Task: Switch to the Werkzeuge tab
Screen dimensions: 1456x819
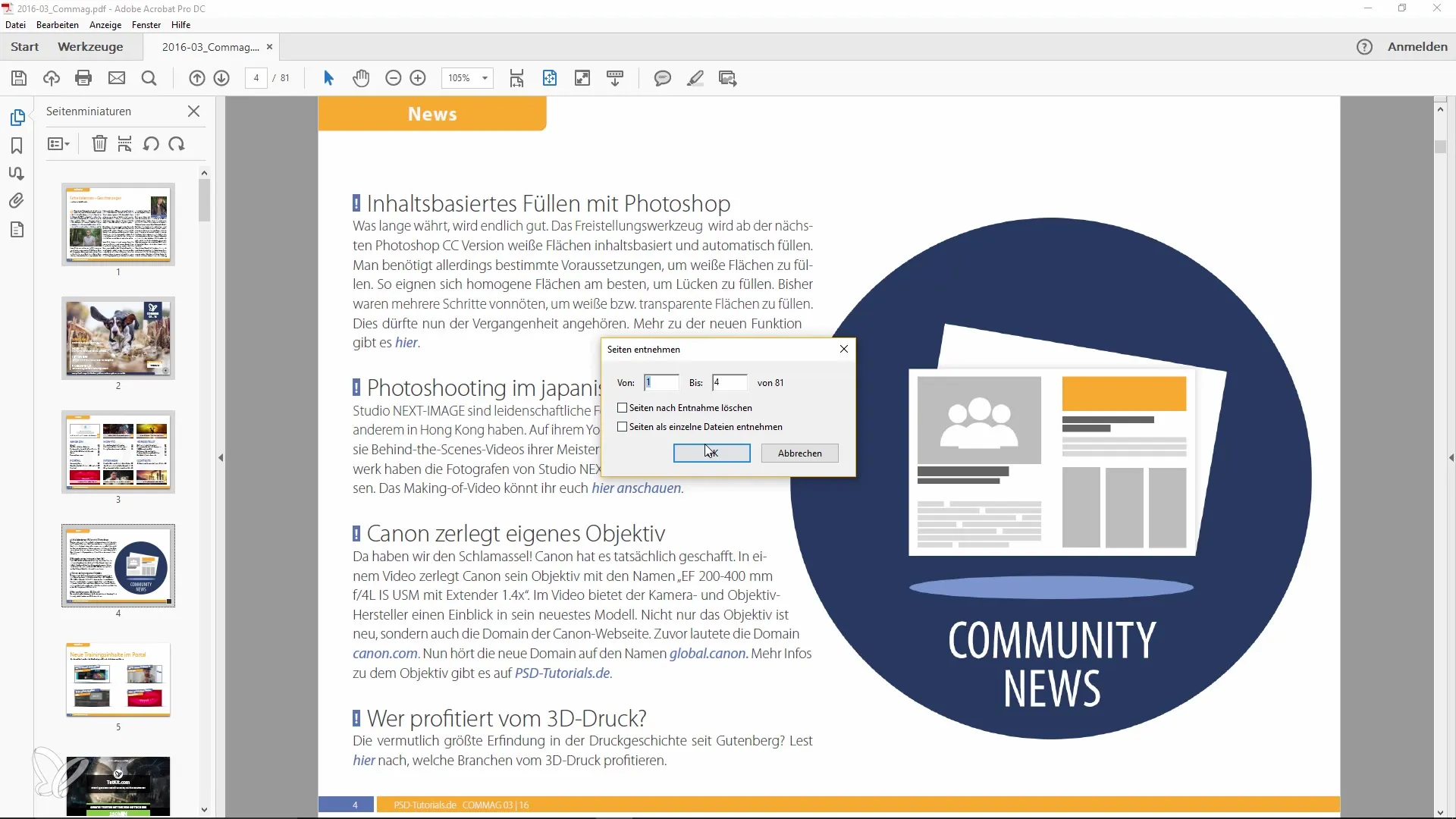Action: [90, 47]
